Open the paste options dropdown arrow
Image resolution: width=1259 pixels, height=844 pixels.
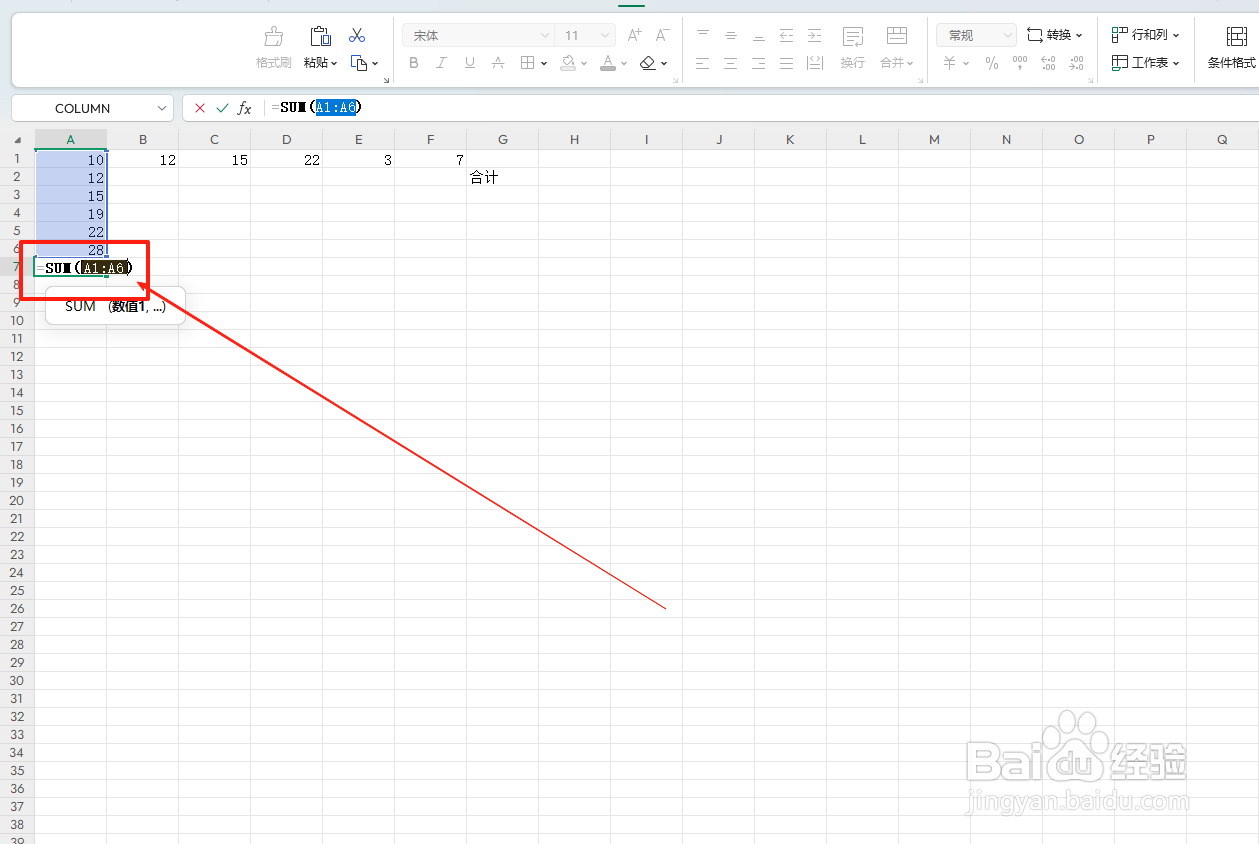(x=334, y=63)
